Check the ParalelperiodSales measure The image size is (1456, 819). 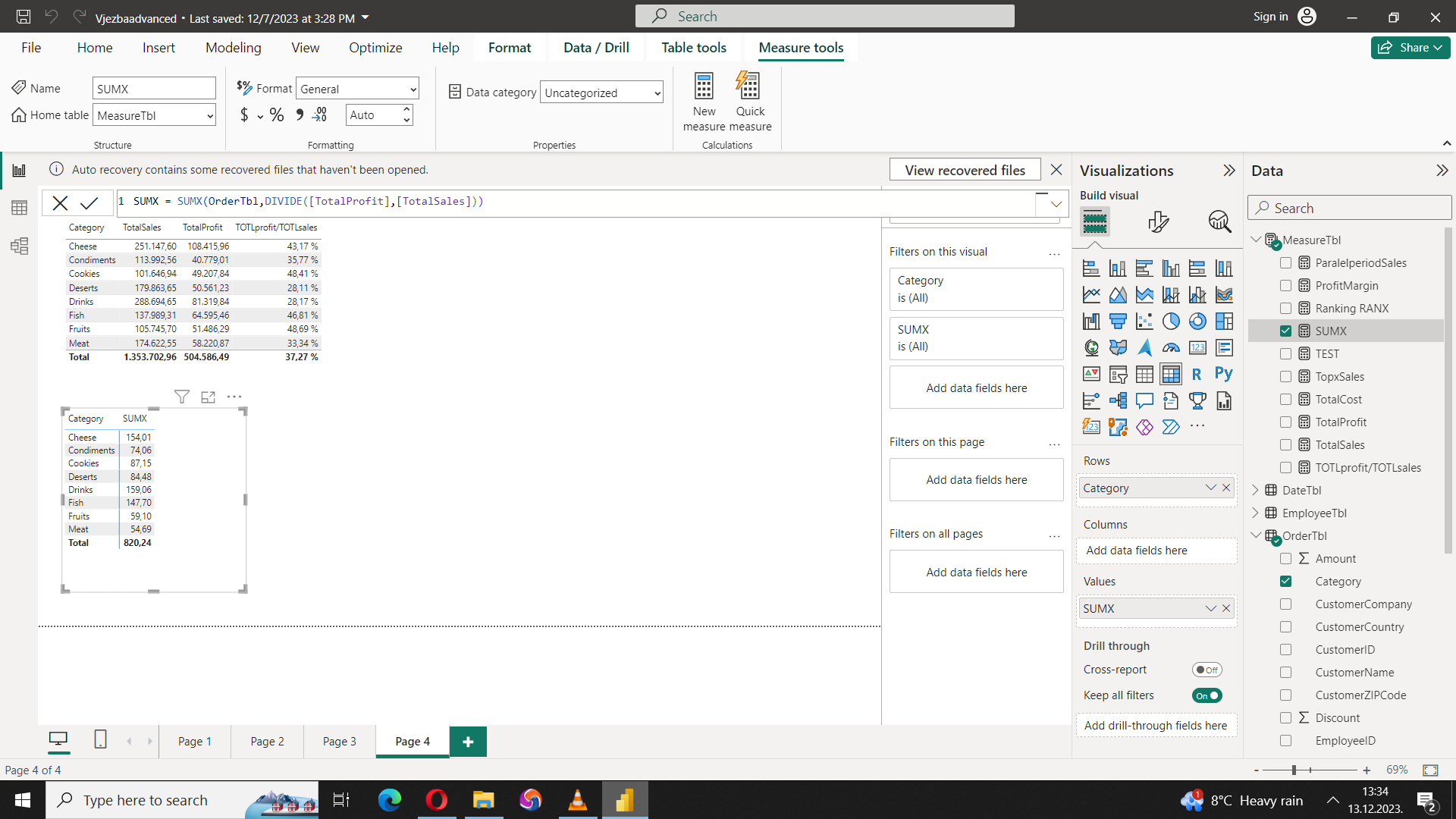pyautogui.click(x=1285, y=263)
